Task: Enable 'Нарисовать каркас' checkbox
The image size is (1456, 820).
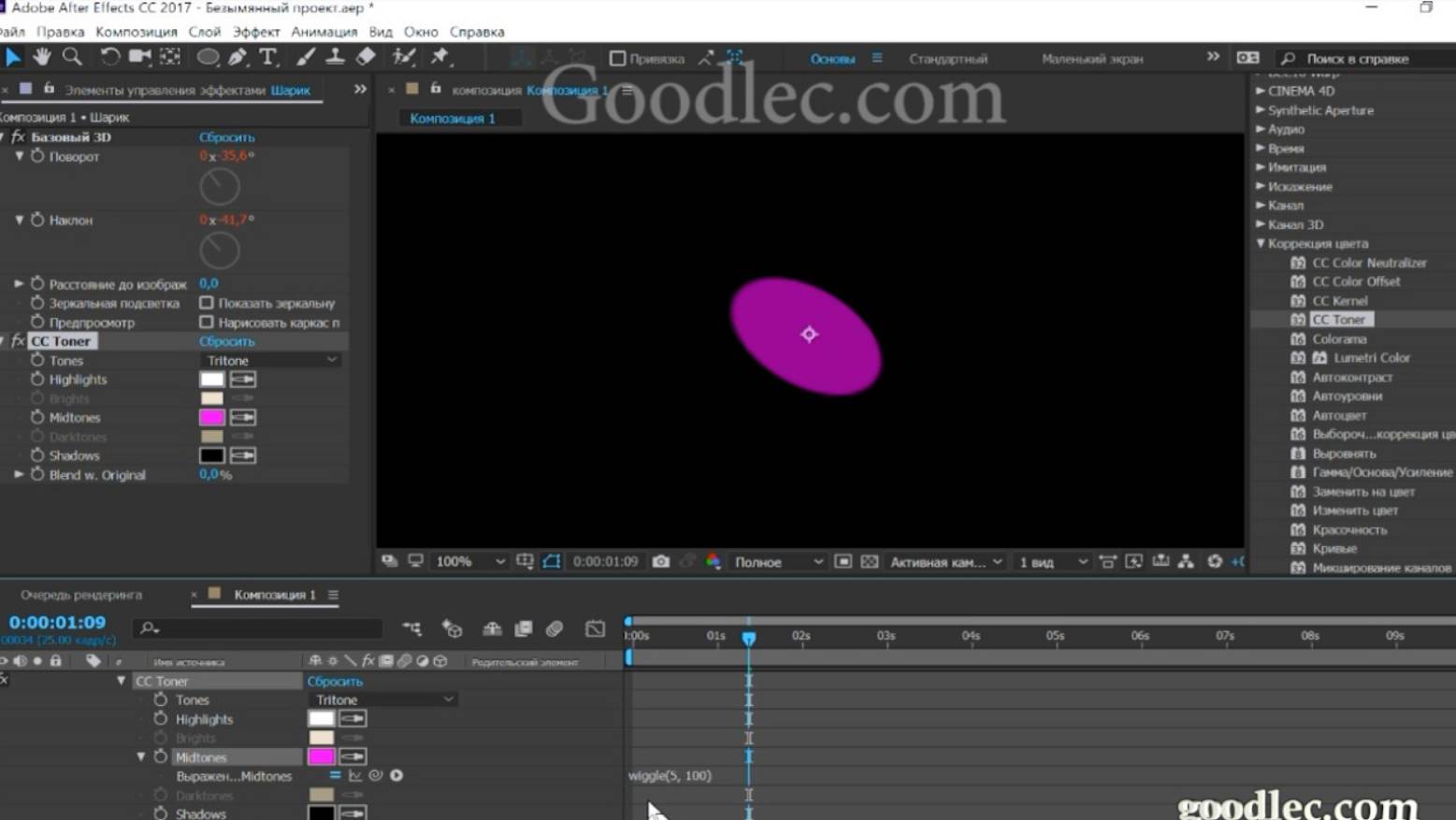Action: click(207, 322)
